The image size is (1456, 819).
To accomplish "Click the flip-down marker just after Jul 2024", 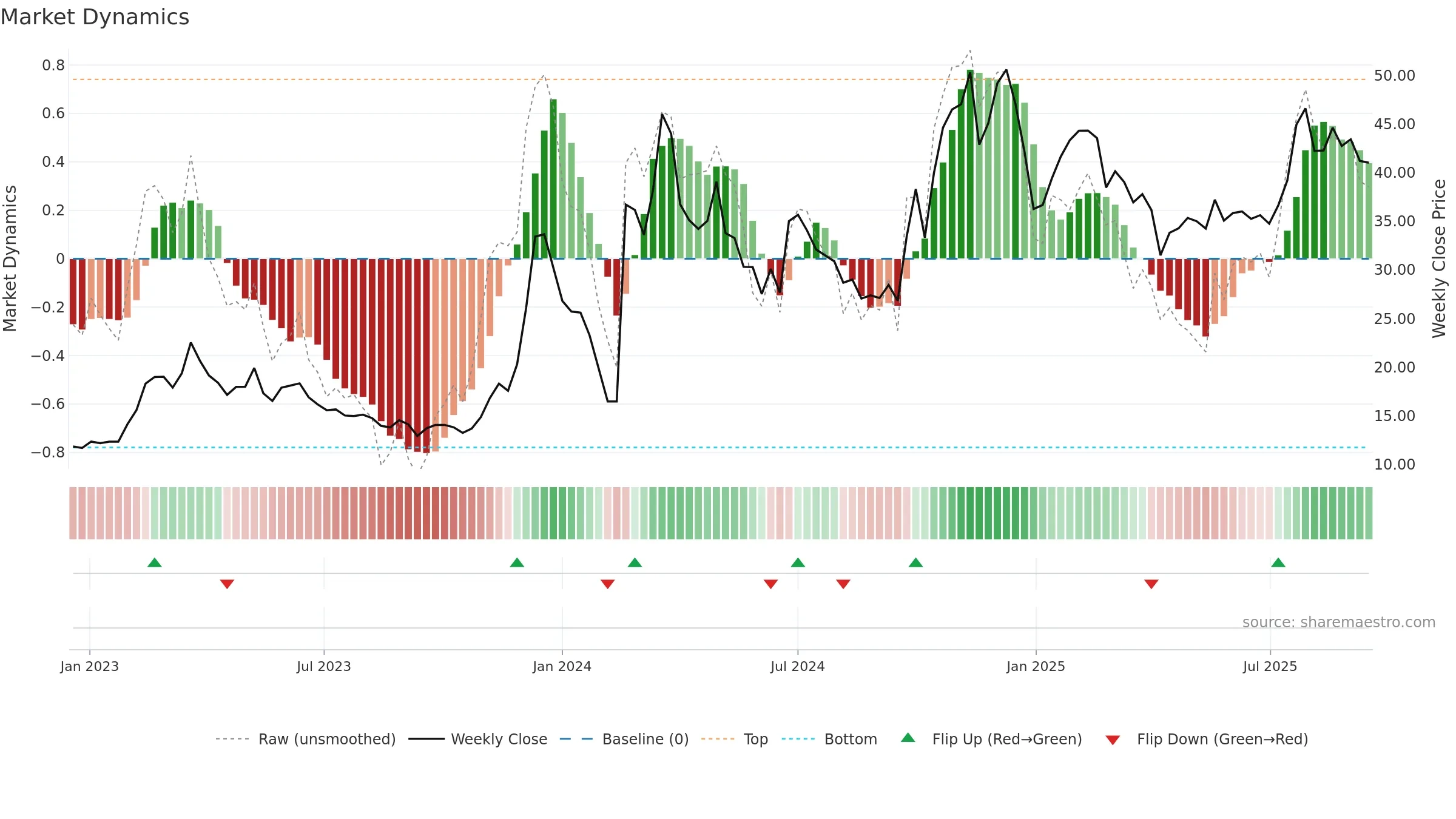I will pos(843,584).
